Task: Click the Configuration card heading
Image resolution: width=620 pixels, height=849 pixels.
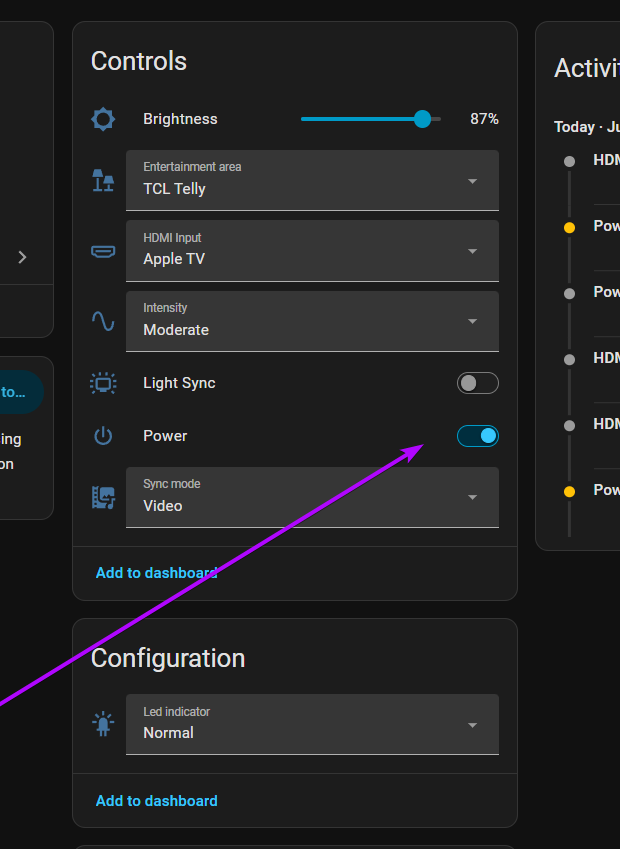Action: click(x=168, y=658)
